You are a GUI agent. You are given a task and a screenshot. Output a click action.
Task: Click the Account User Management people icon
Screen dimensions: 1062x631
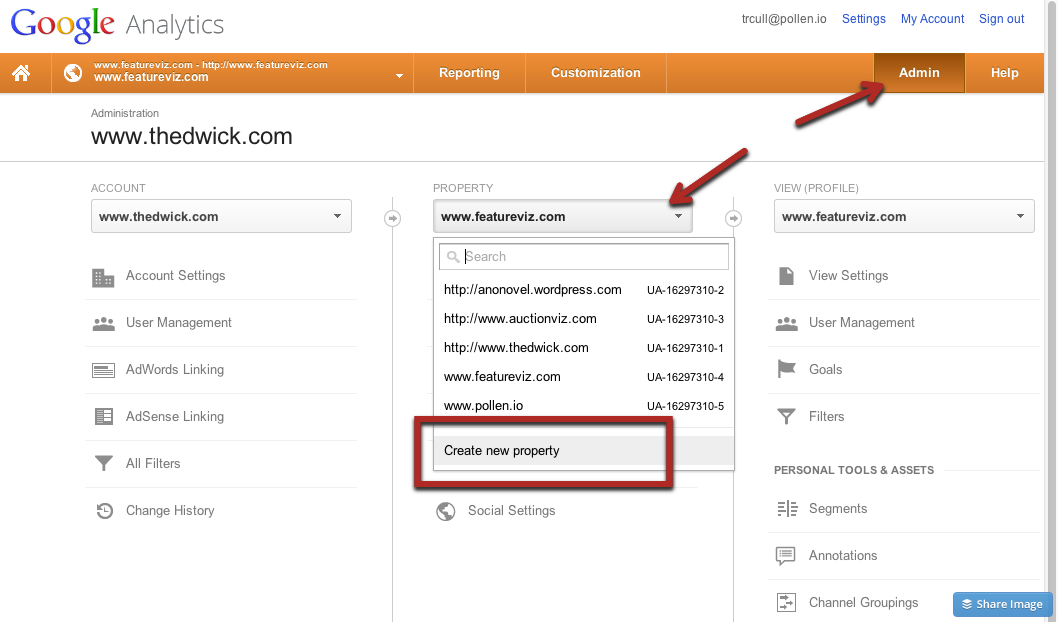point(104,324)
